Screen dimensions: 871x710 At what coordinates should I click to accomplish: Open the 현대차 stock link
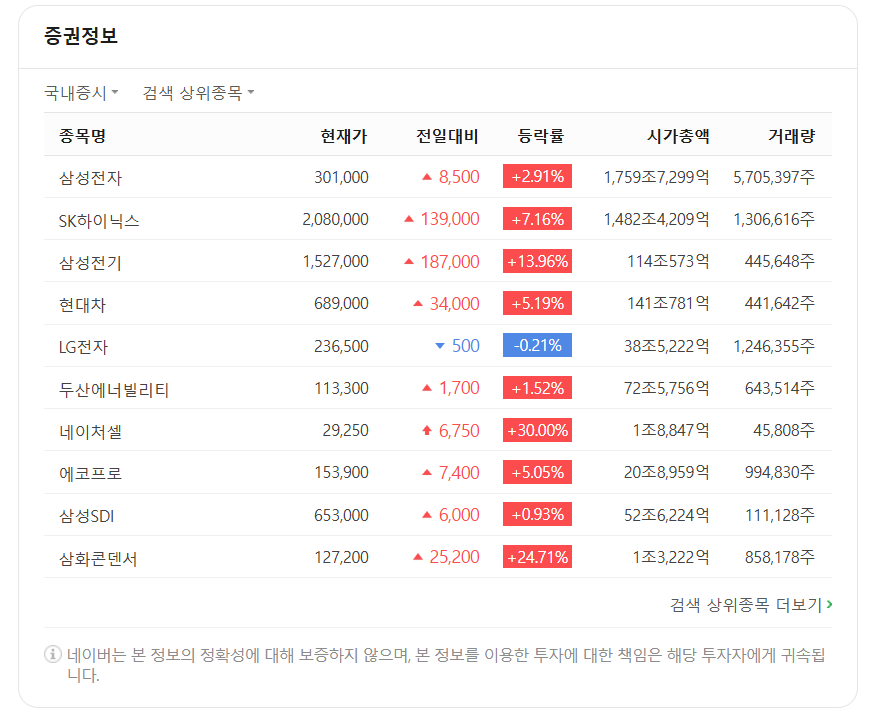tap(82, 304)
